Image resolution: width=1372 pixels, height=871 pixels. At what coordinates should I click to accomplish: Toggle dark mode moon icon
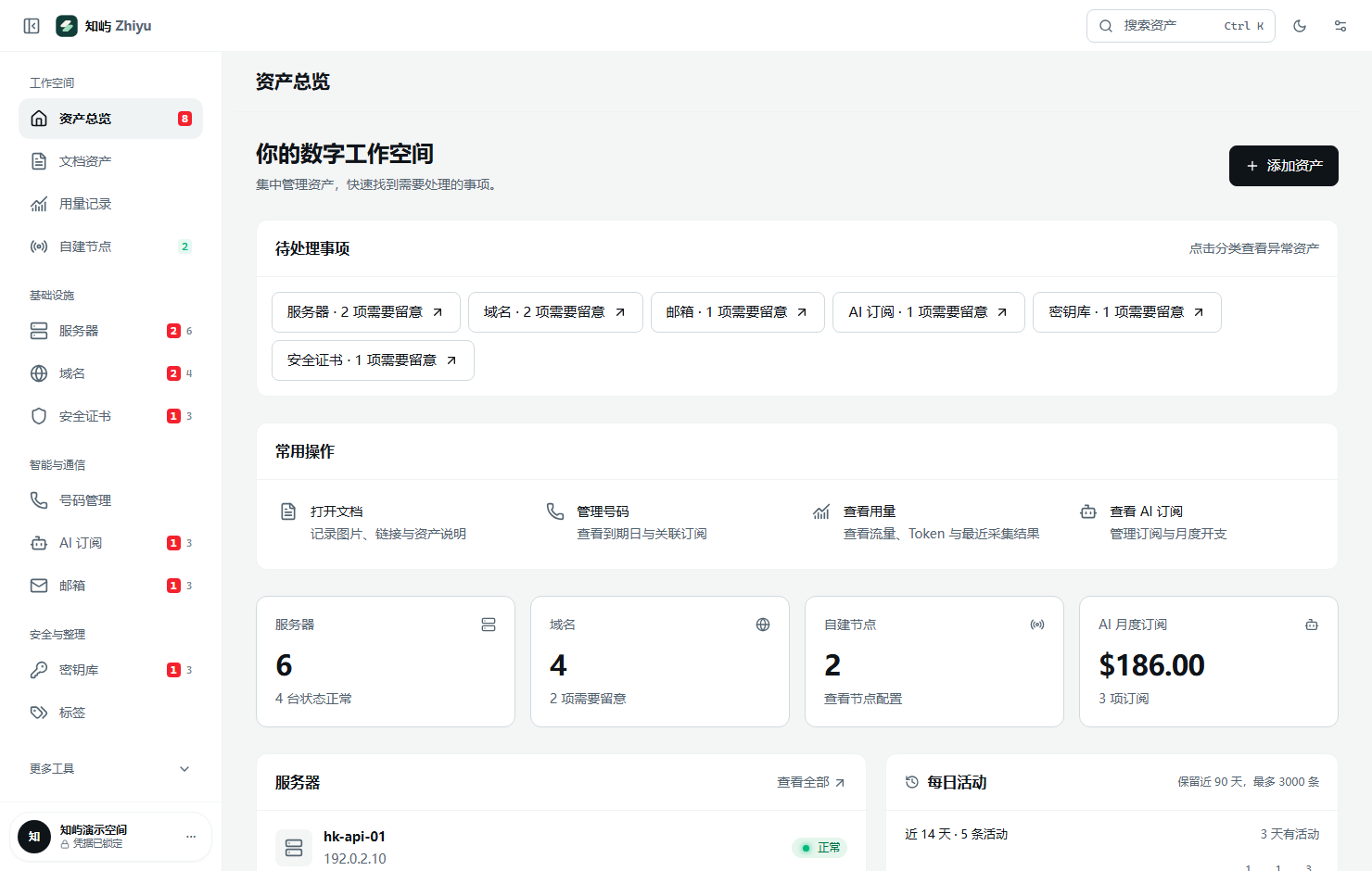pos(1300,26)
